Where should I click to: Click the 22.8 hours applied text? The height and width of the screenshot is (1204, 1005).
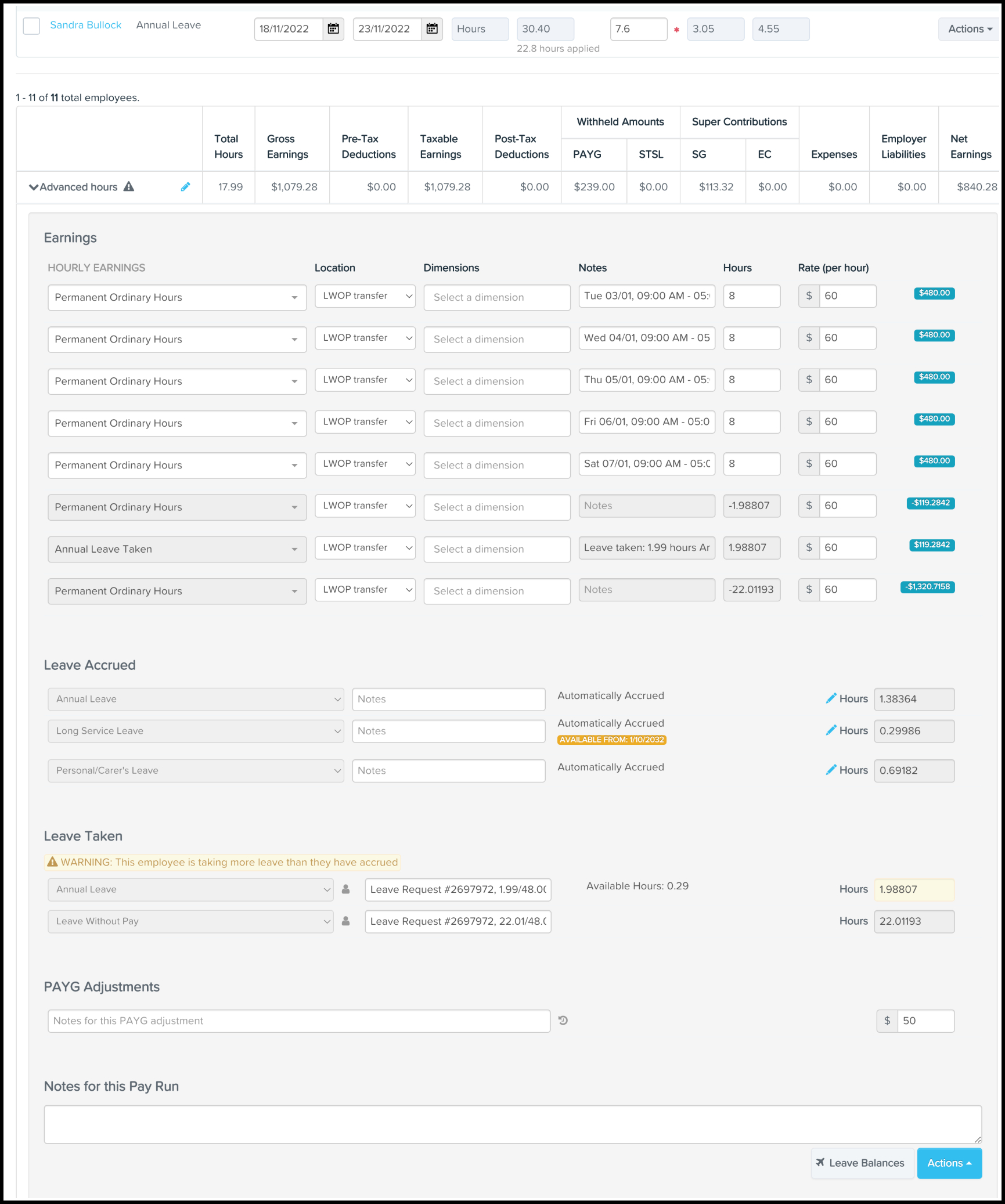tap(558, 48)
